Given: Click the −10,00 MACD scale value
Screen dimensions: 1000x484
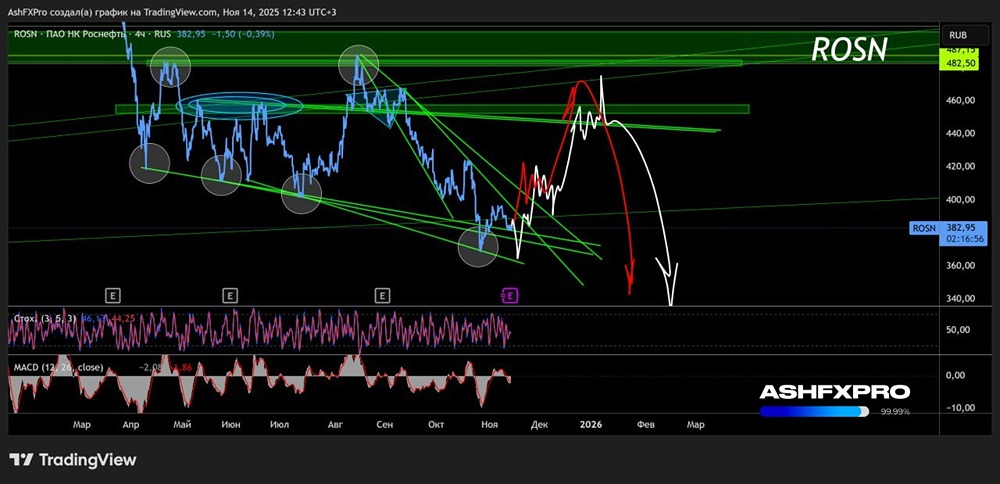Looking at the screenshot, I should tap(960, 407).
